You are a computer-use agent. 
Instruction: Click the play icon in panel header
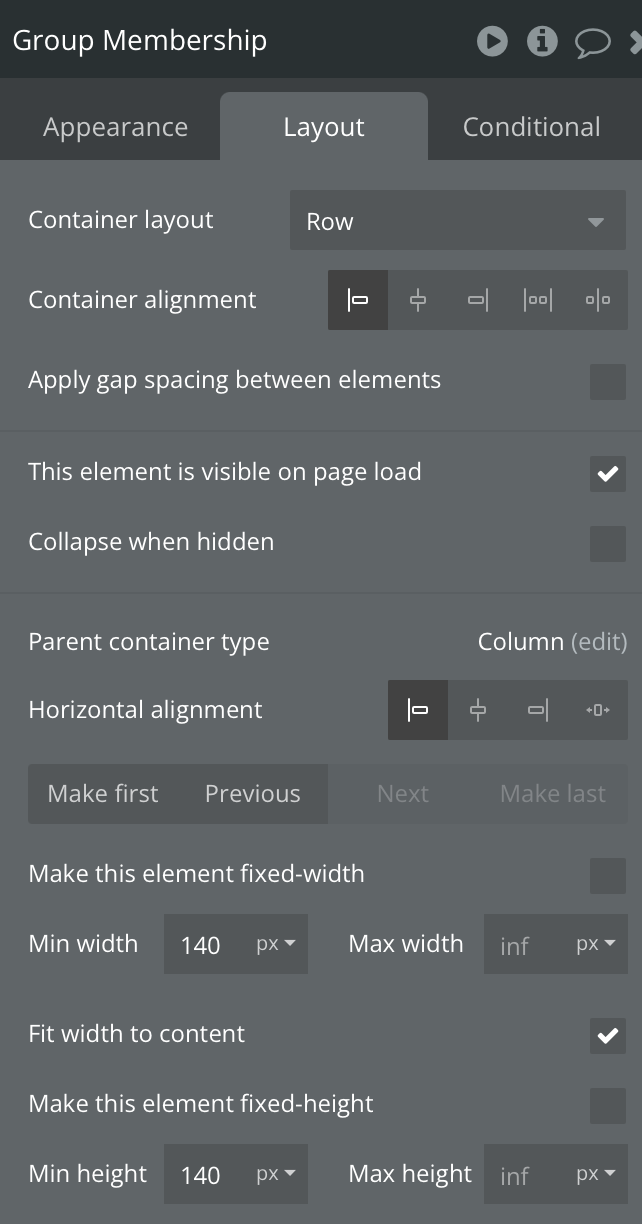(492, 41)
